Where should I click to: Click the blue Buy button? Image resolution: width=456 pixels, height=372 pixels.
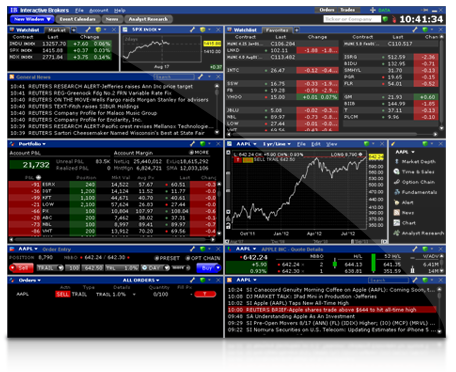pyautogui.click(x=209, y=268)
